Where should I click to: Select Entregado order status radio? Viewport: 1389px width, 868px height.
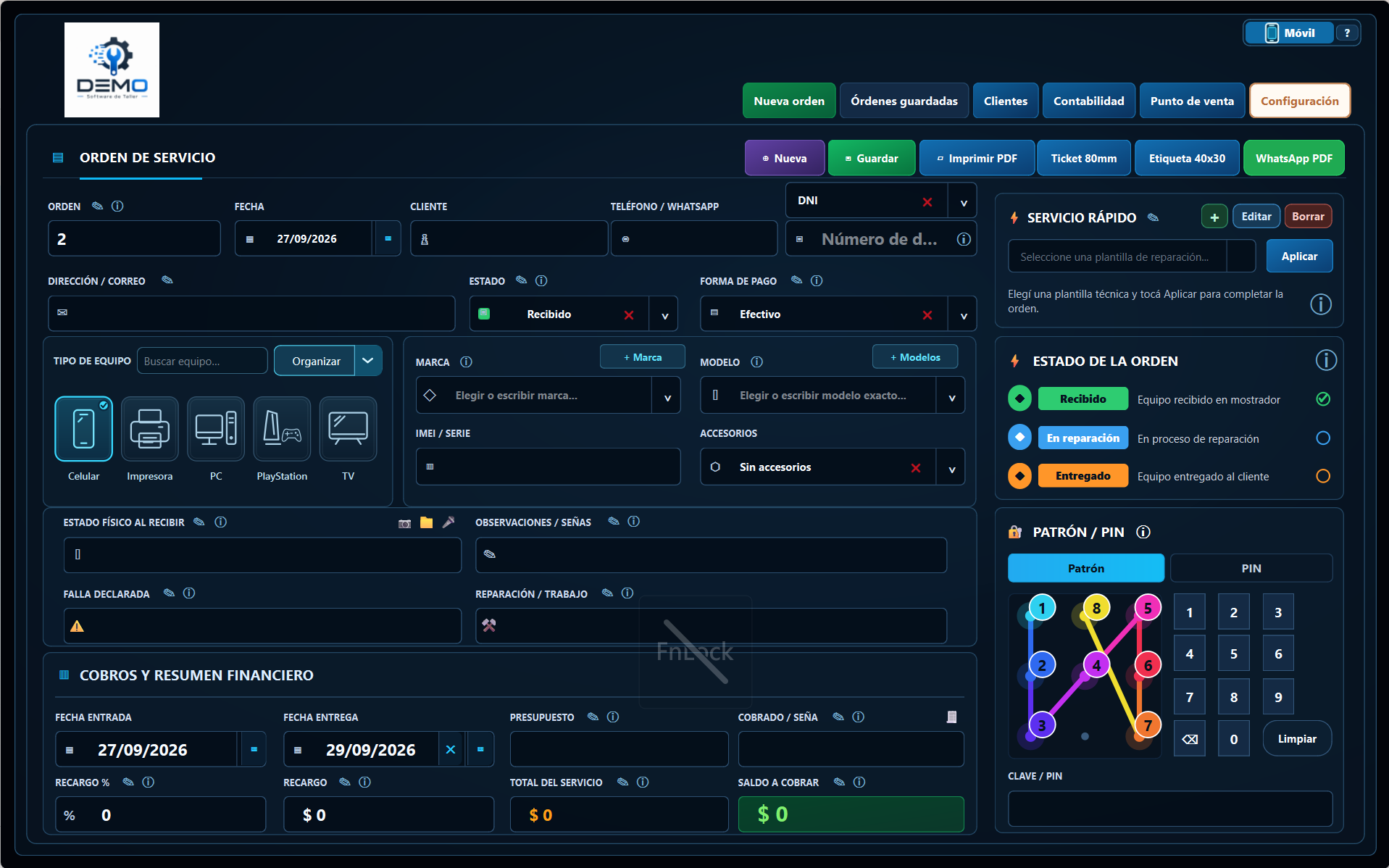coord(1323,476)
